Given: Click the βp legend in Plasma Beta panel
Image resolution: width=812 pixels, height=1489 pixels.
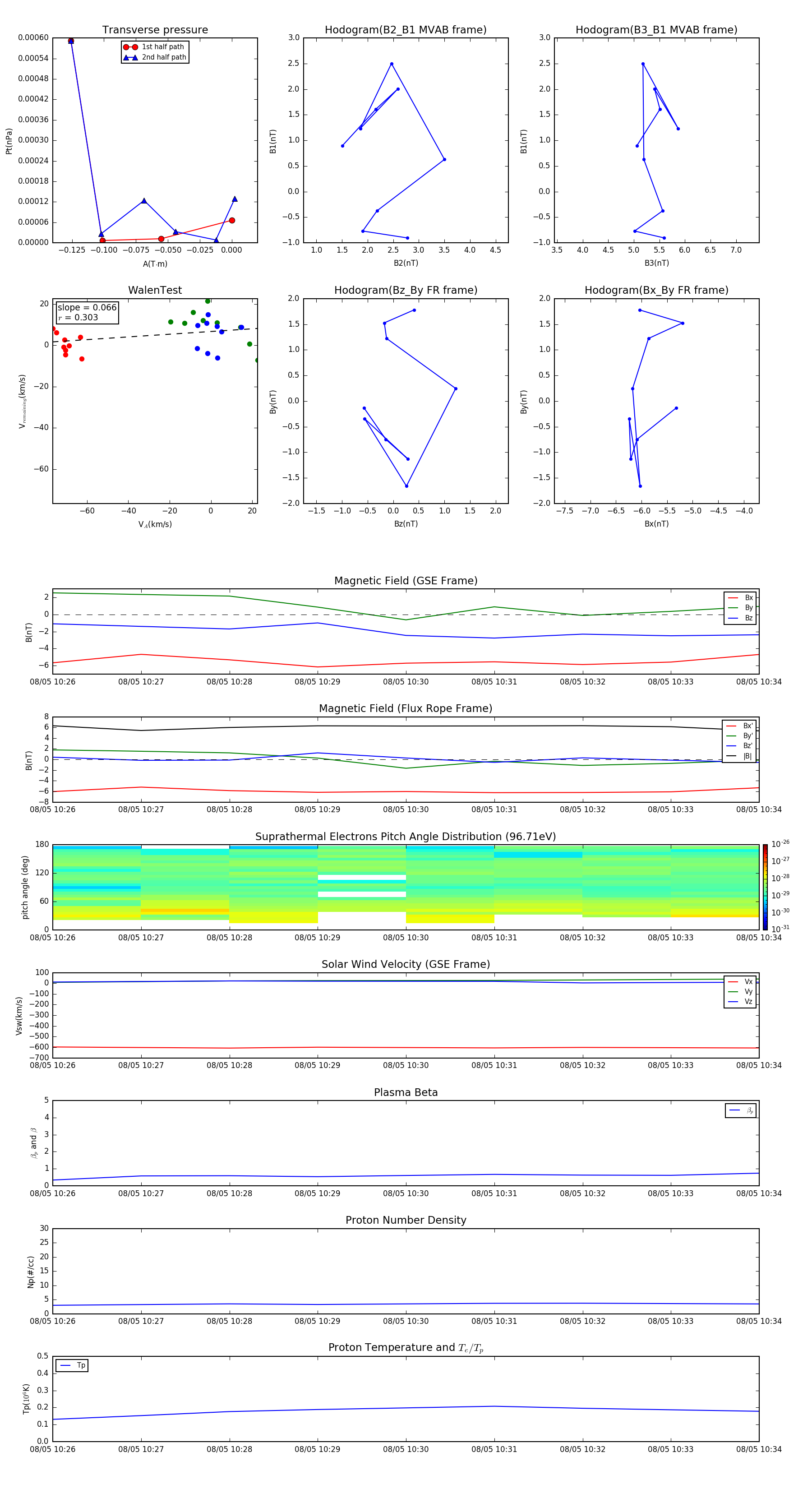Looking at the screenshot, I should coord(741,1110).
